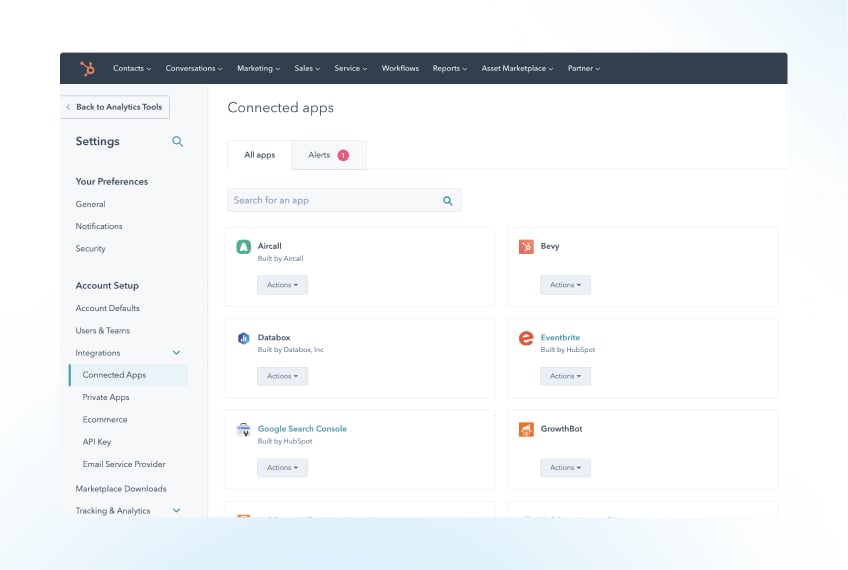Open Actions dropdown for Bevy
The width and height of the screenshot is (848, 570).
tap(565, 285)
